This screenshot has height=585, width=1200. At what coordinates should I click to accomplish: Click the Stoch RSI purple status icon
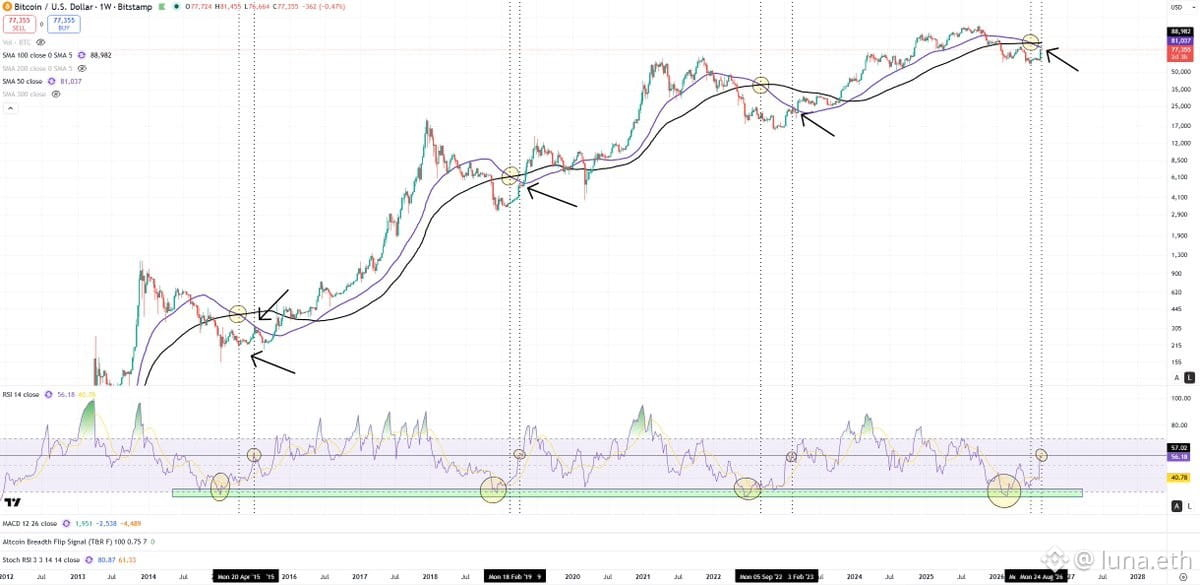(89, 560)
